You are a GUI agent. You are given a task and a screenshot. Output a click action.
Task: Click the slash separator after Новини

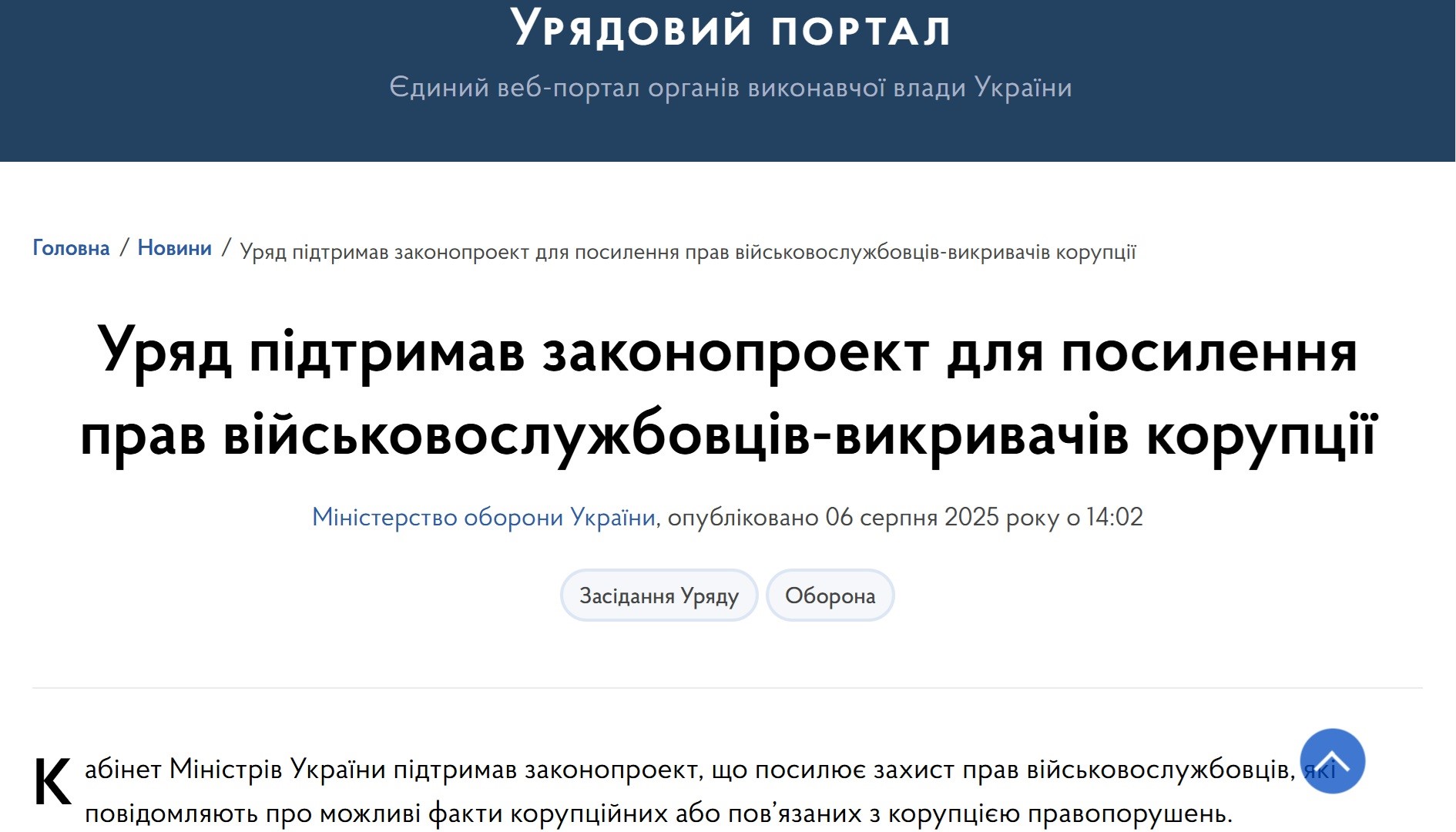point(226,248)
